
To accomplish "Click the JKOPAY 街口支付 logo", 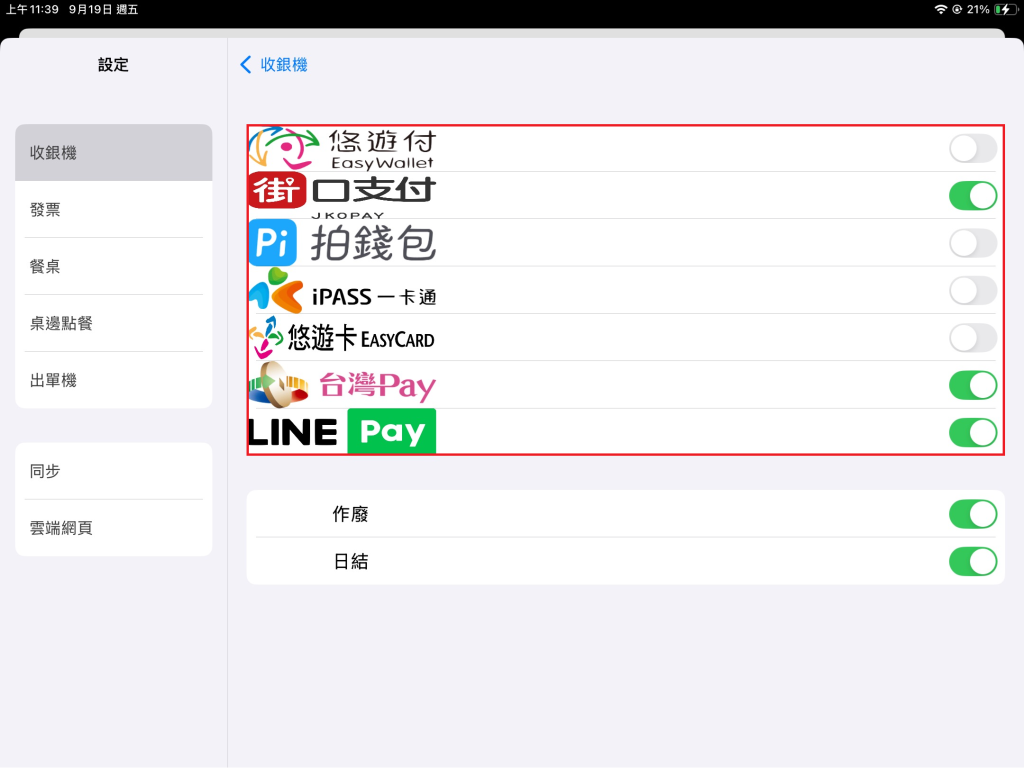I will click(342, 196).
